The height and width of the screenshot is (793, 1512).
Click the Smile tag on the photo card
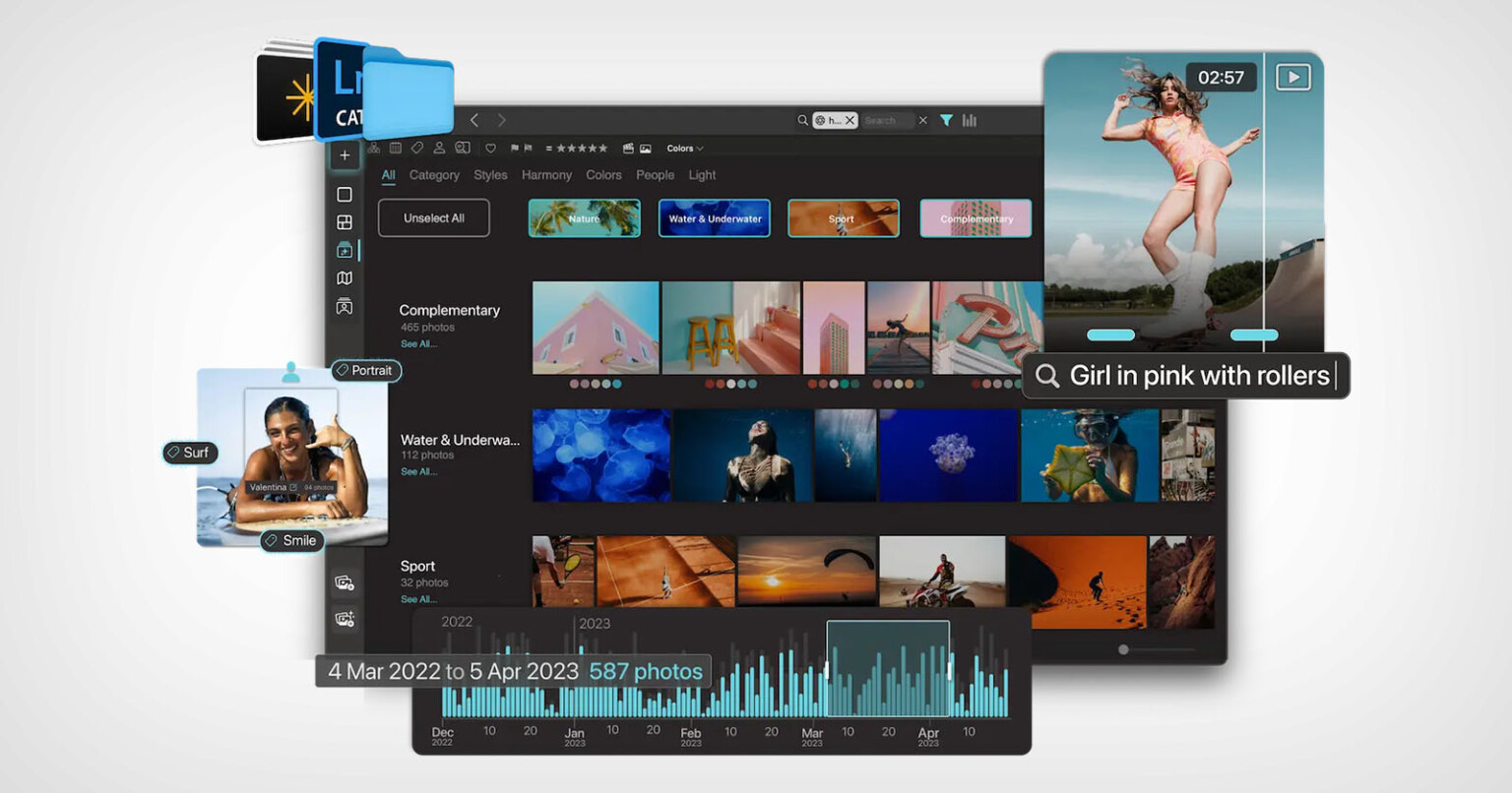click(x=291, y=540)
